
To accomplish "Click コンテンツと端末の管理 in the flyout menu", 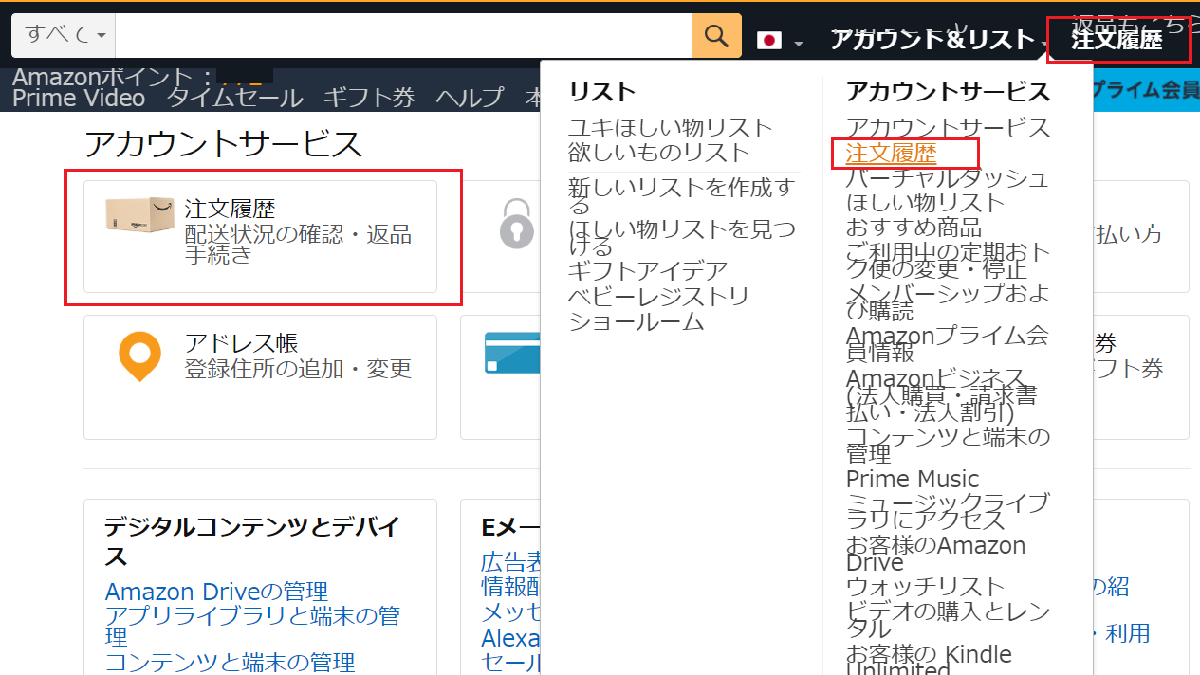I will (948, 446).
